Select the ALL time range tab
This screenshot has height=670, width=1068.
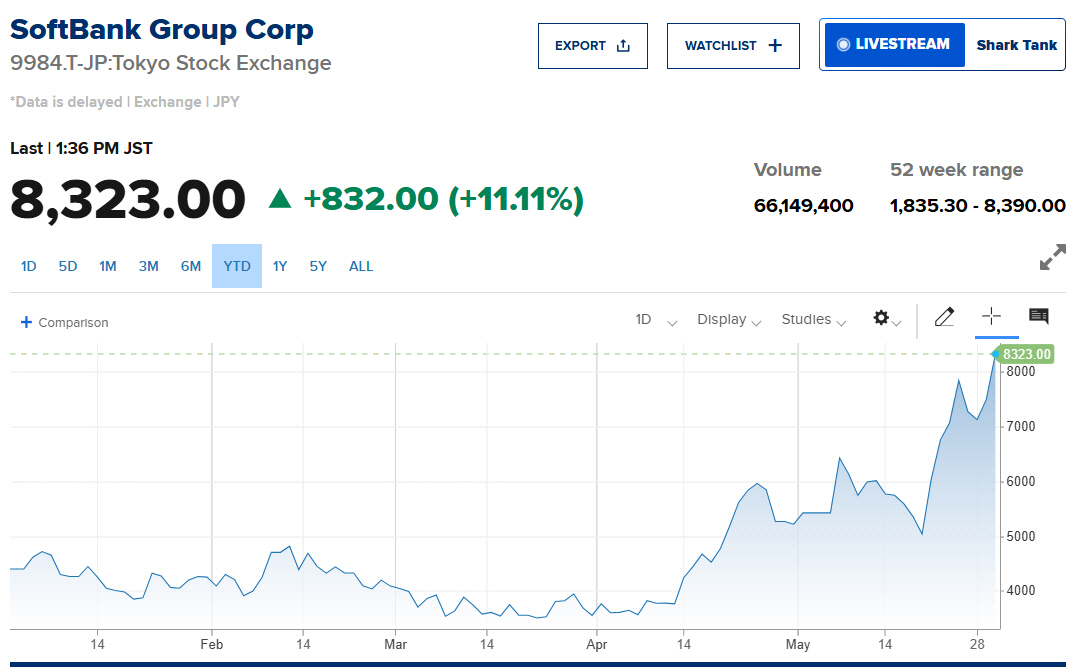click(x=361, y=266)
